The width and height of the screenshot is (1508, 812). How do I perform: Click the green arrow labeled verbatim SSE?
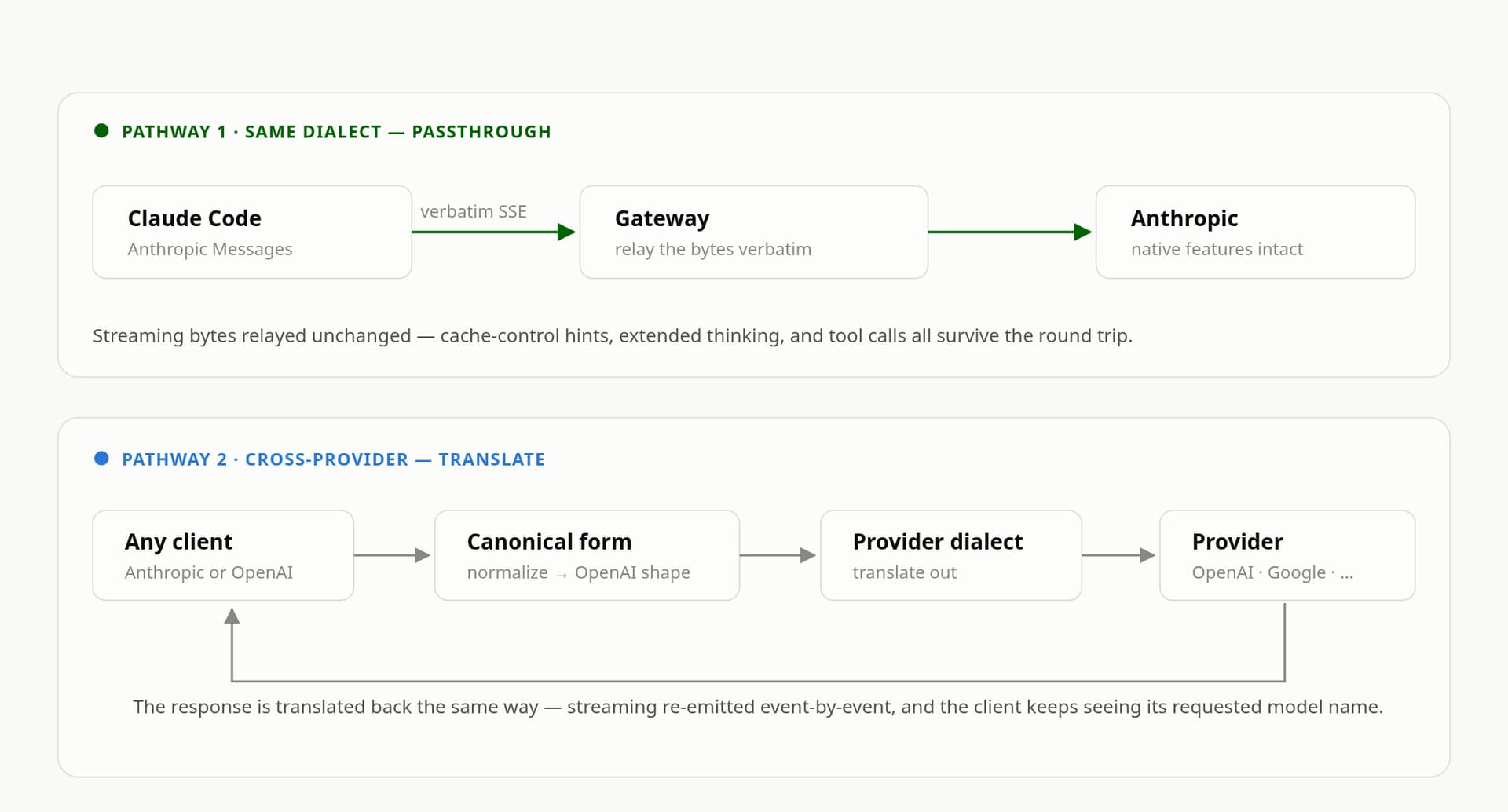(494, 232)
